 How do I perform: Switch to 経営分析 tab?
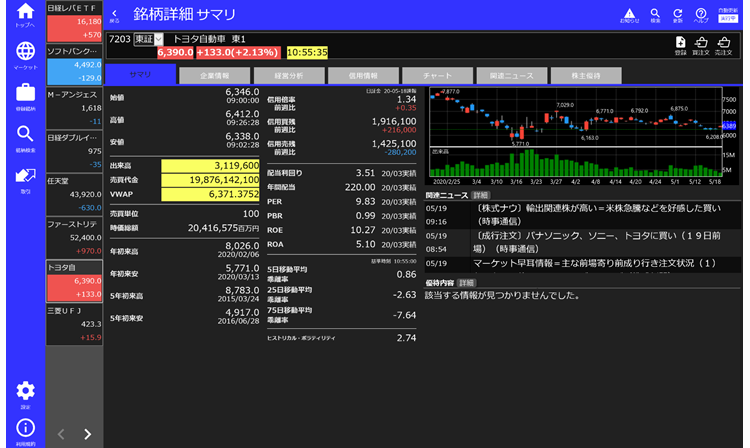pyautogui.click(x=289, y=76)
